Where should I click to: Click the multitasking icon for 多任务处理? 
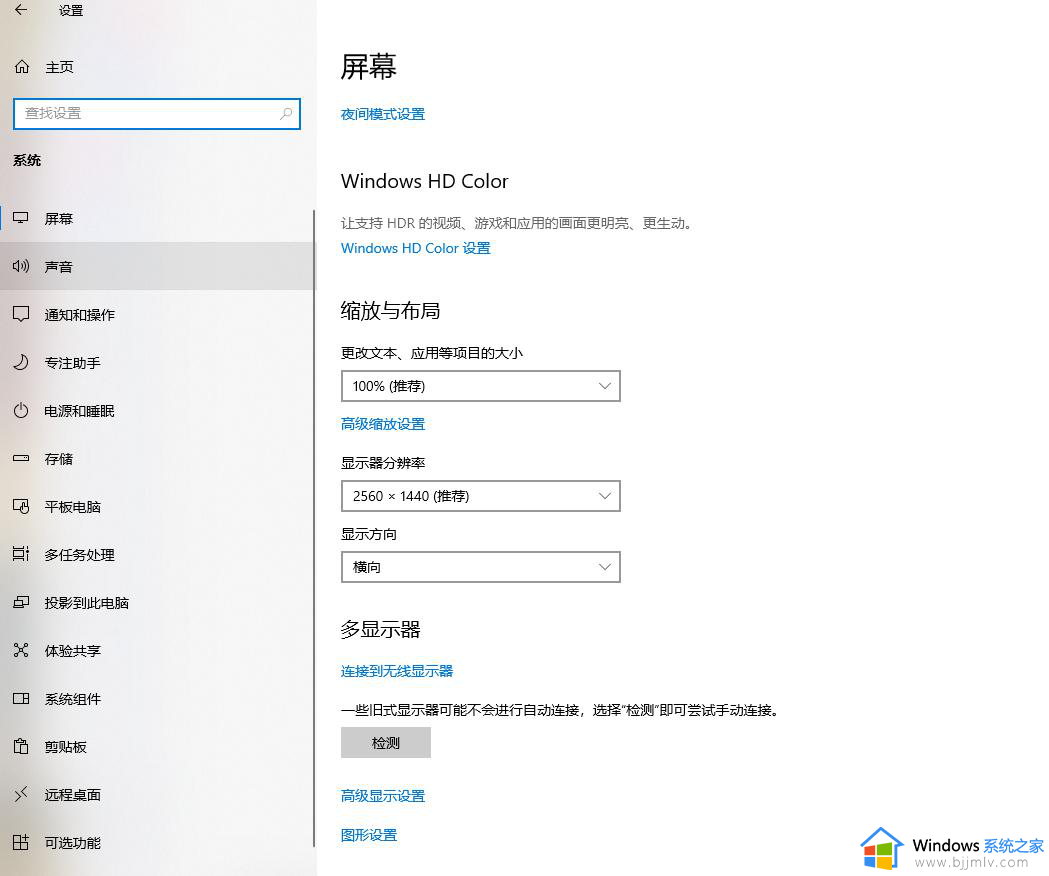pos(21,554)
